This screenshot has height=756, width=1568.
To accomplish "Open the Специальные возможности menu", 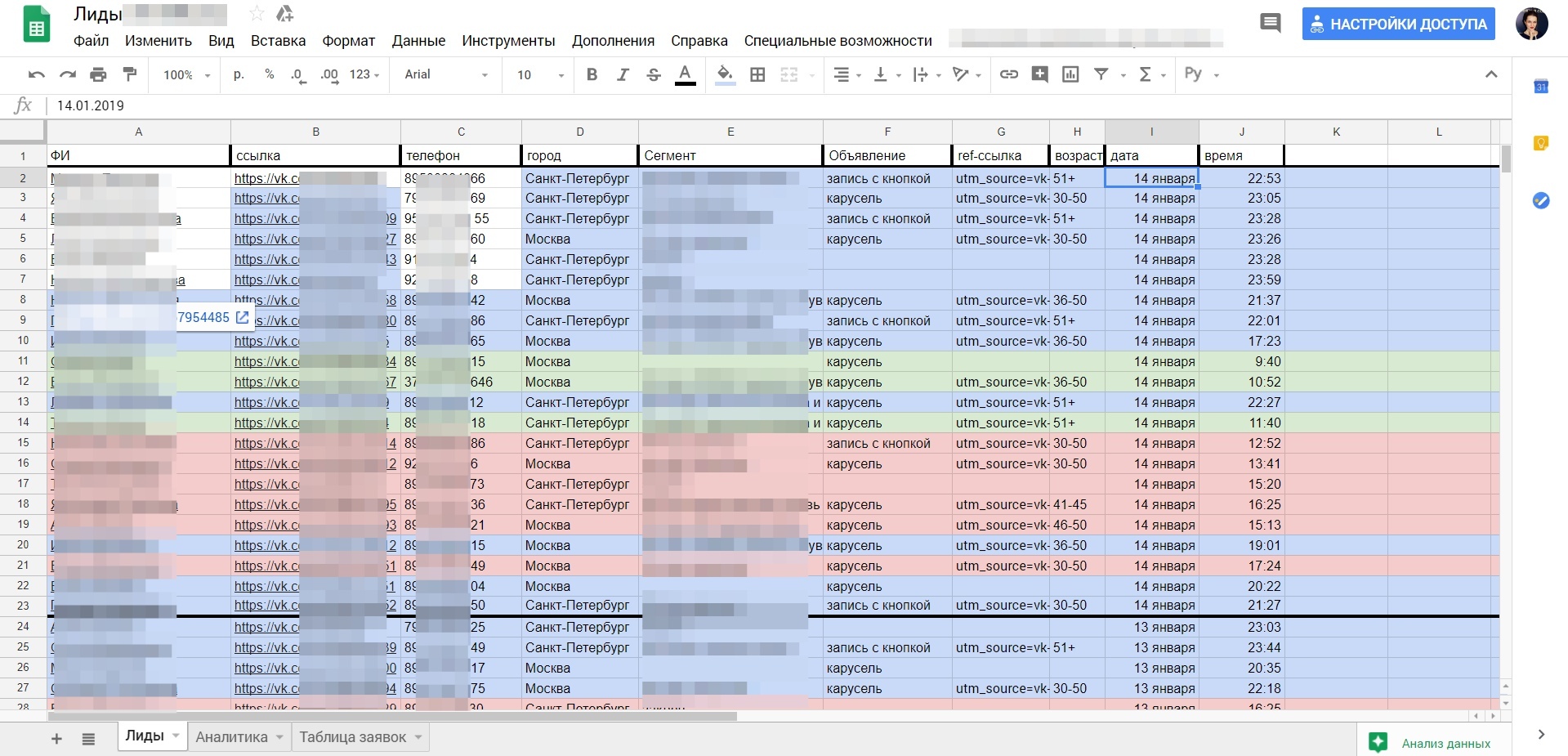I will pyautogui.click(x=838, y=41).
